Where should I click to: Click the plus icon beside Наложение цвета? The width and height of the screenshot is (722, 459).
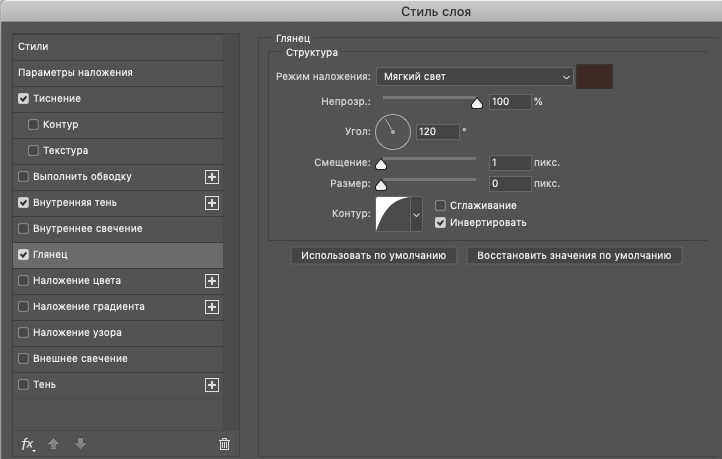(x=212, y=281)
